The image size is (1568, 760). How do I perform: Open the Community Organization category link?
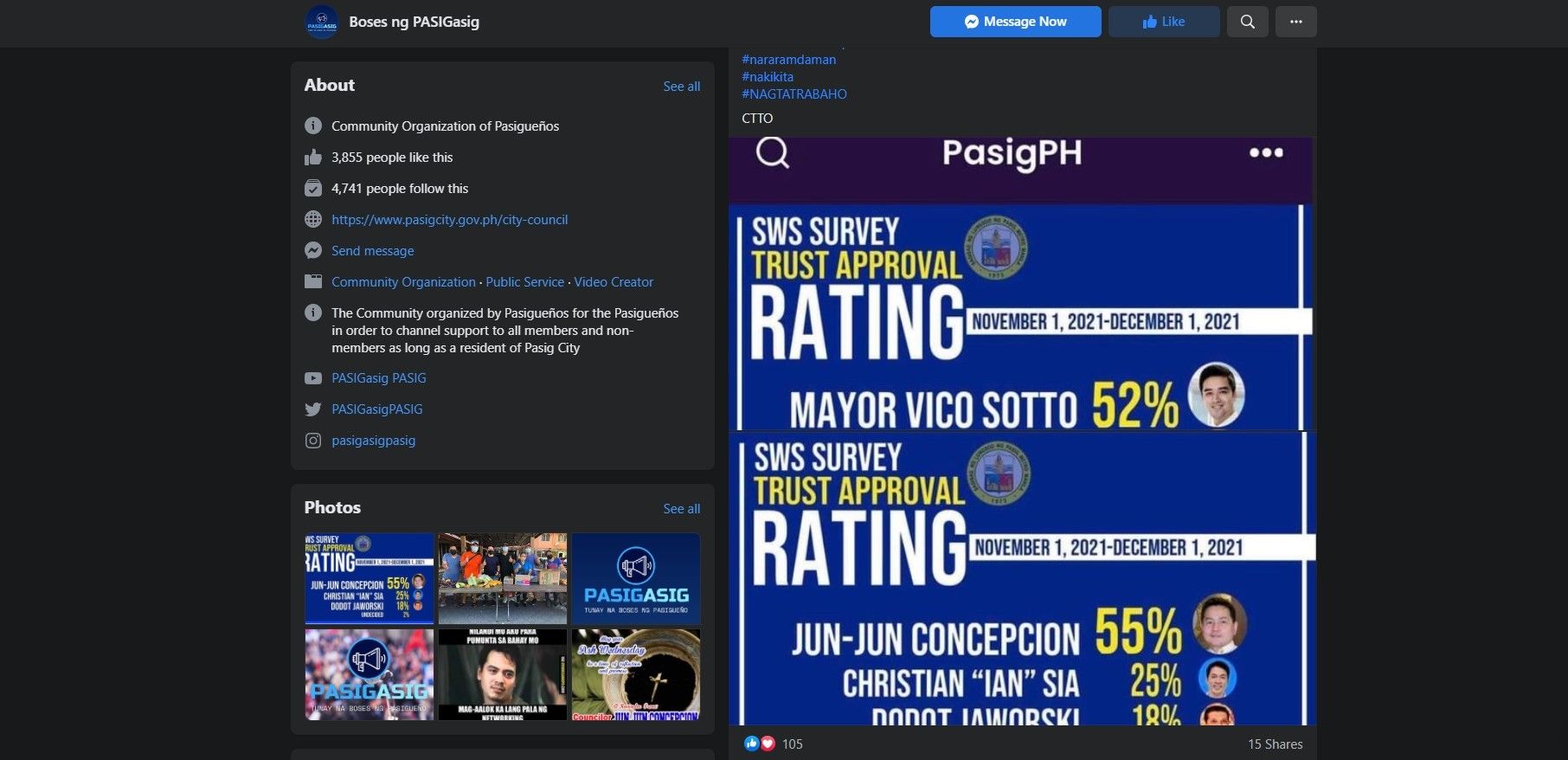[403, 281]
